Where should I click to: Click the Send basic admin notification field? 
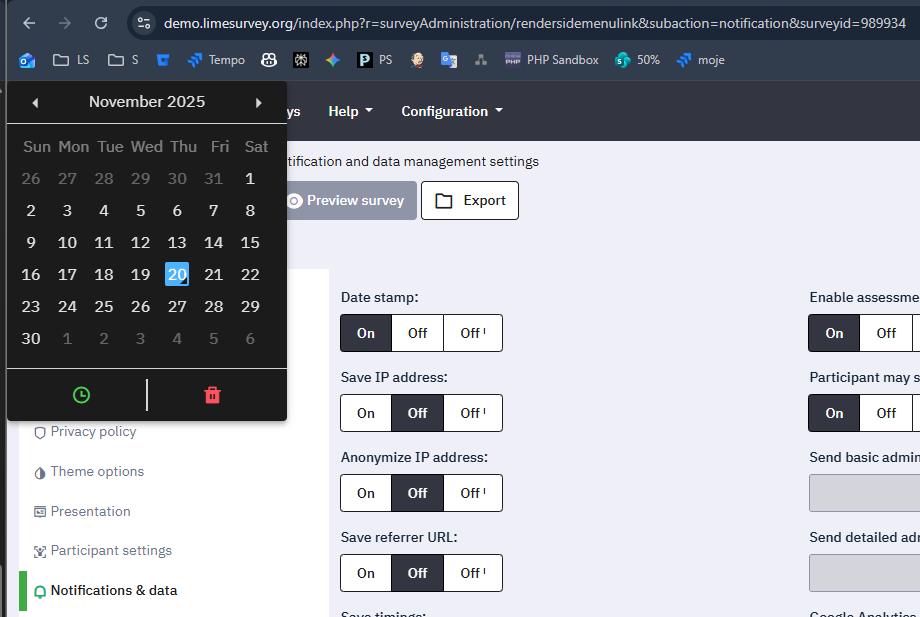click(x=864, y=493)
